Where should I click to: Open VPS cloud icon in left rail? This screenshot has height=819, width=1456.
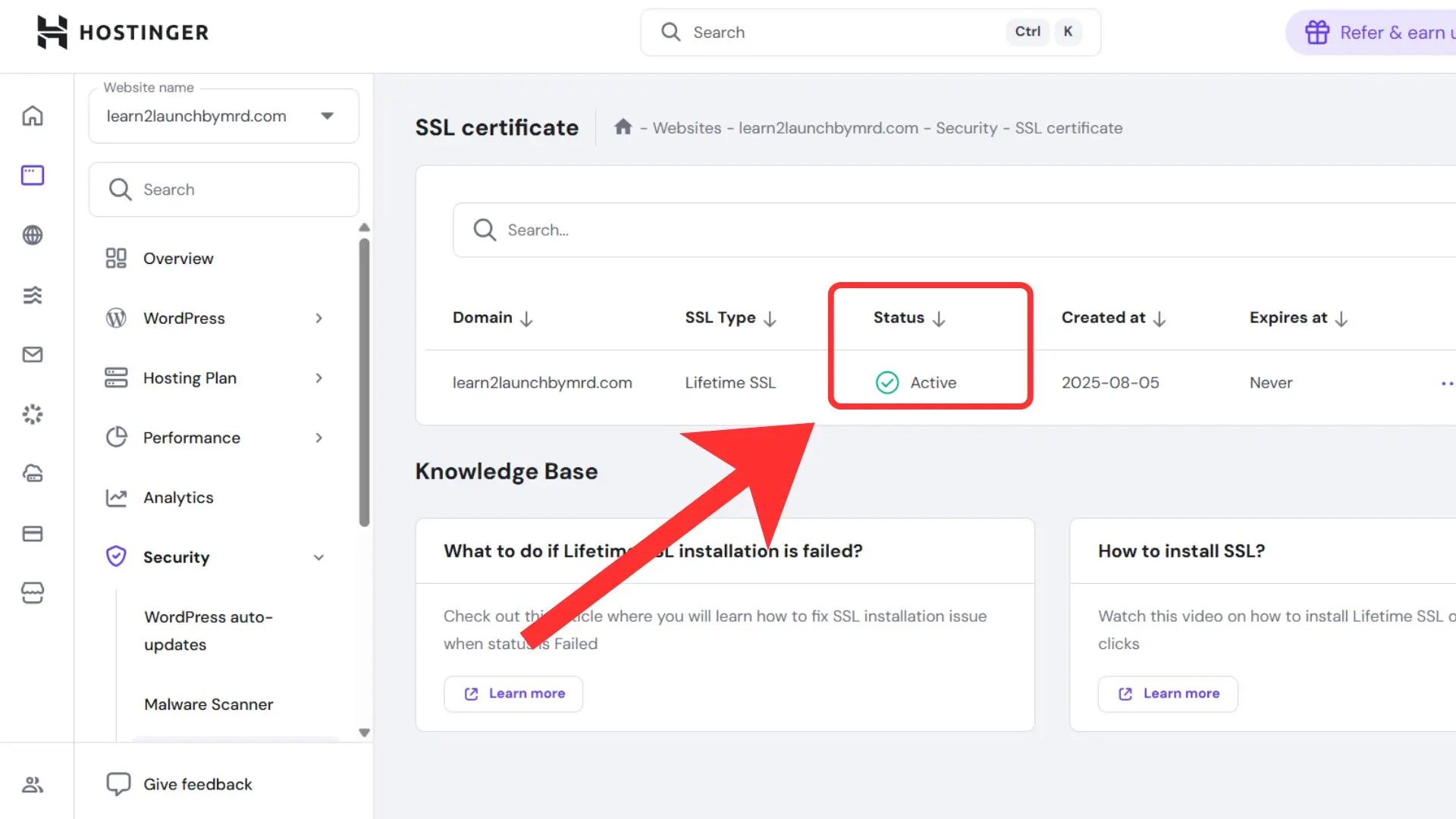coord(33,474)
